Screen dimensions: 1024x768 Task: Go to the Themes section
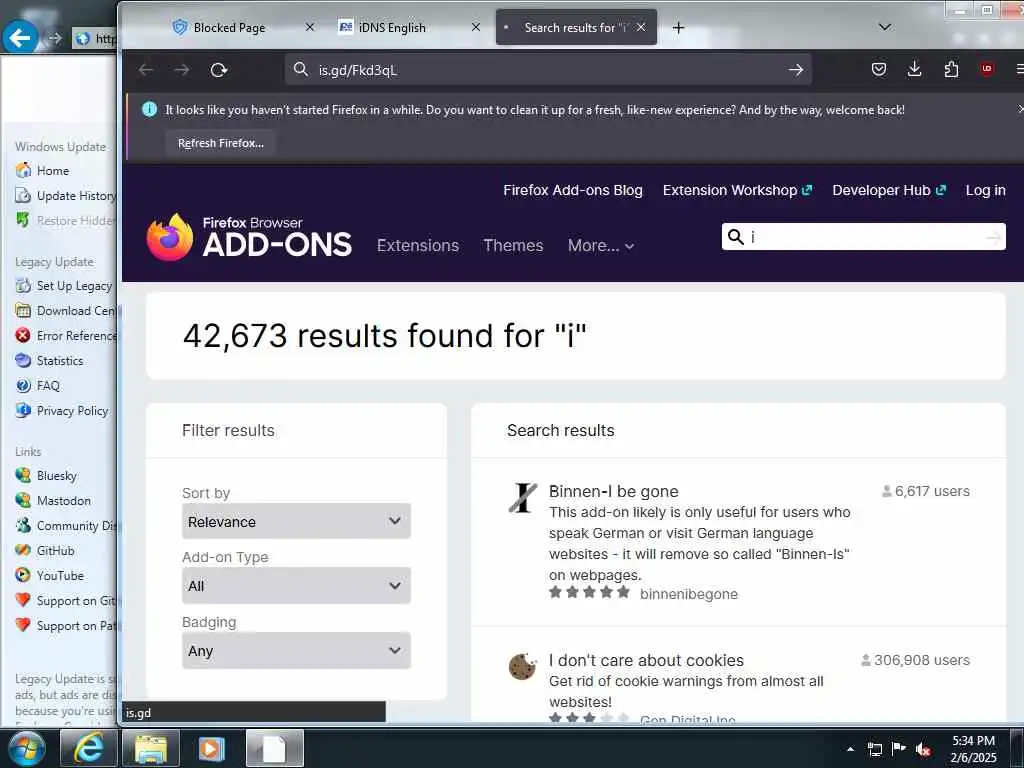(x=513, y=246)
